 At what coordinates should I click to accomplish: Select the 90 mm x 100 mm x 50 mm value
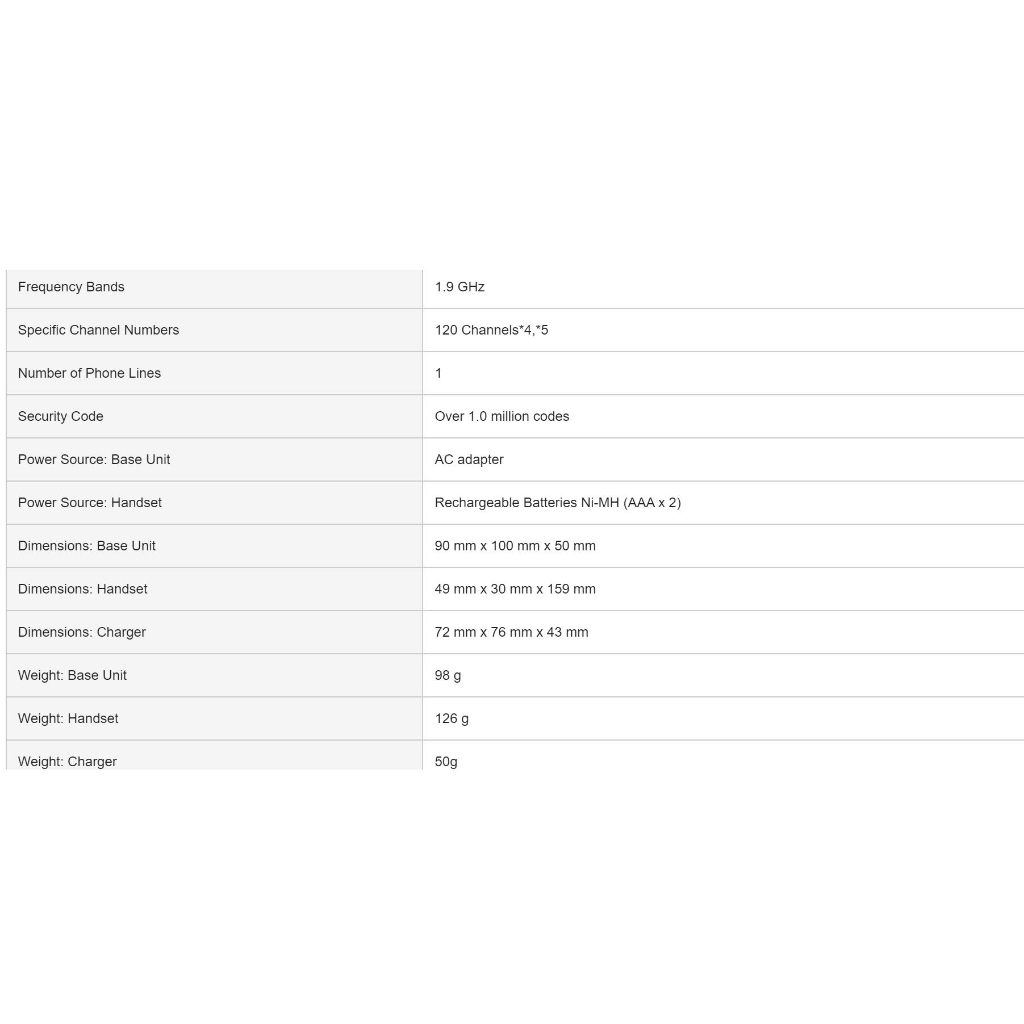pyautogui.click(x=515, y=545)
